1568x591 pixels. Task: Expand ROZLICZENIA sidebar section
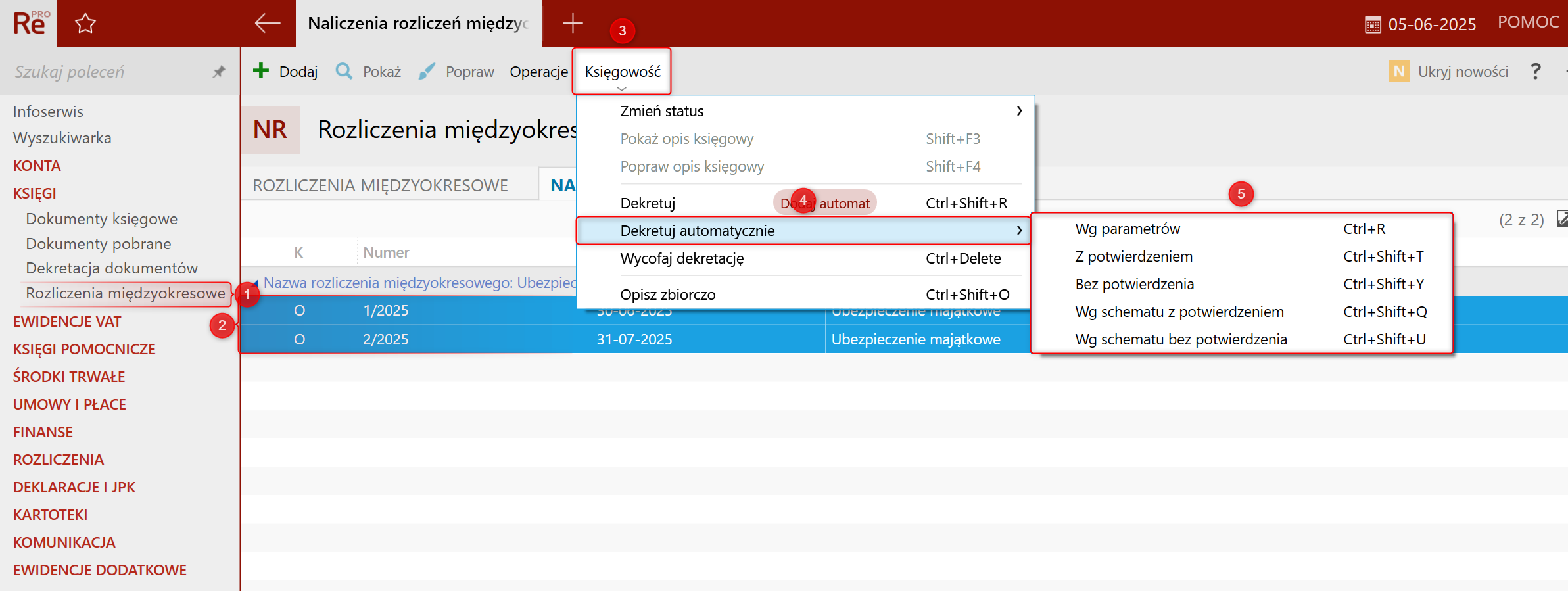[x=59, y=460]
